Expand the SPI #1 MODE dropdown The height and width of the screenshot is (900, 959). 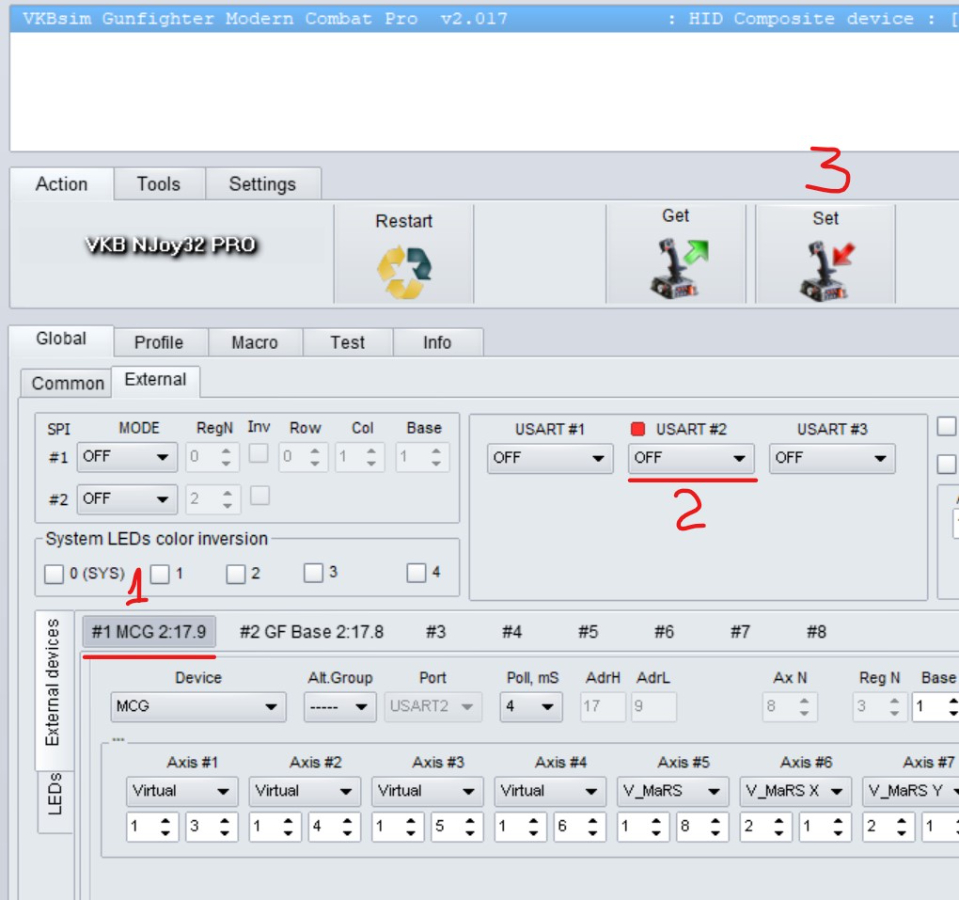point(127,457)
